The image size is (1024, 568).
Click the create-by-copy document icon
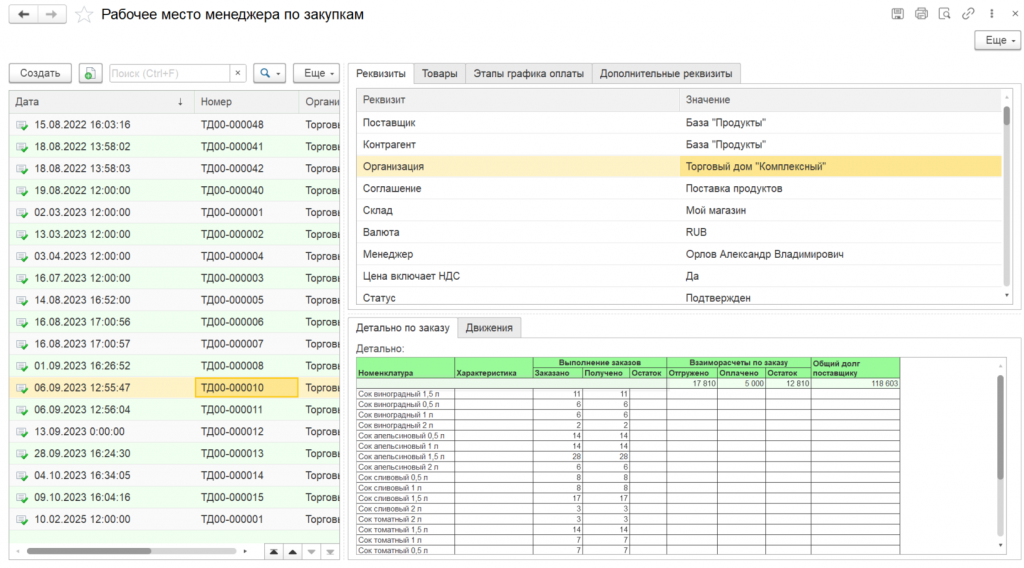pos(90,73)
